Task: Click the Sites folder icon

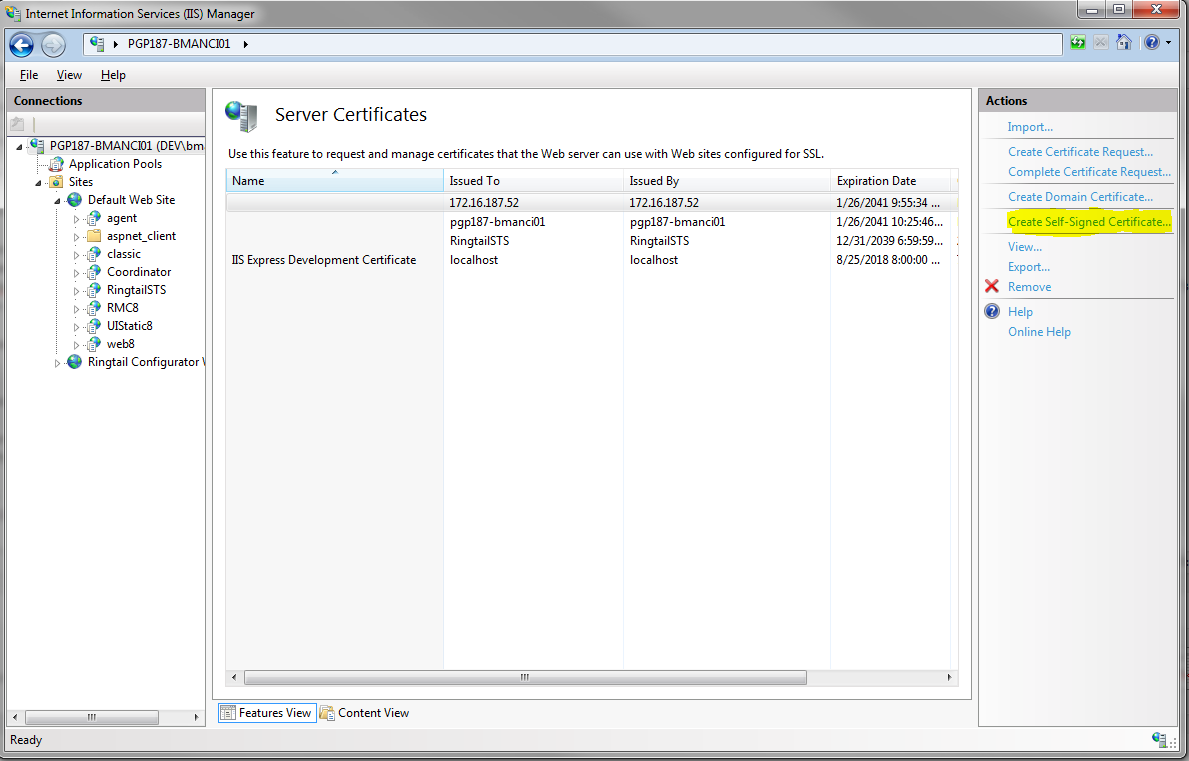Action: 56,182
